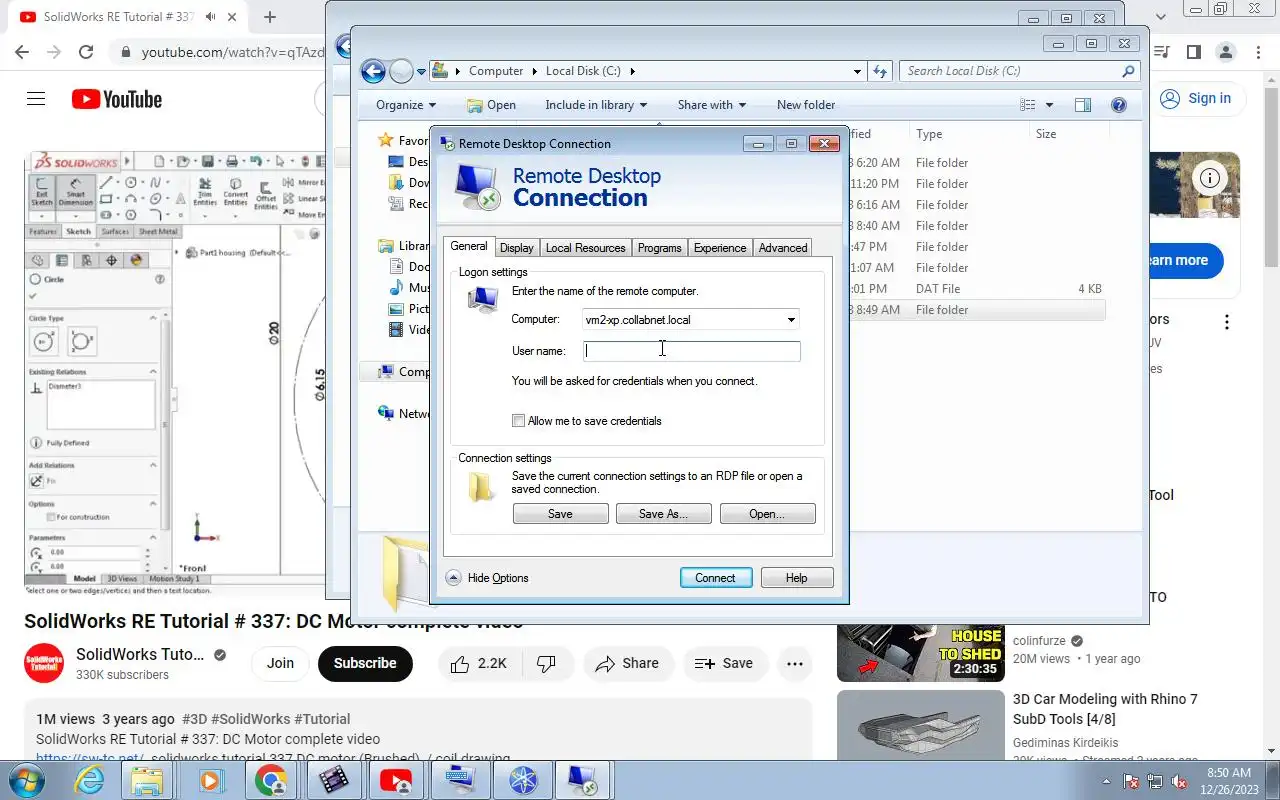This screenshot has height=800, width=1280.
Task: Show hidden system tray icons
Action: [x=1108, y=781]
